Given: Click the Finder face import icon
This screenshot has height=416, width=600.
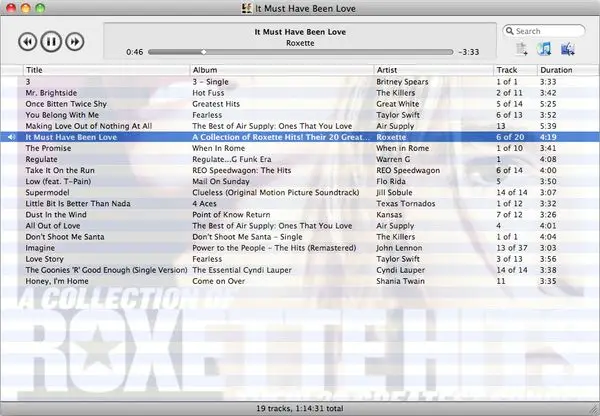Looking at the screenshot, I should (568, 49).
